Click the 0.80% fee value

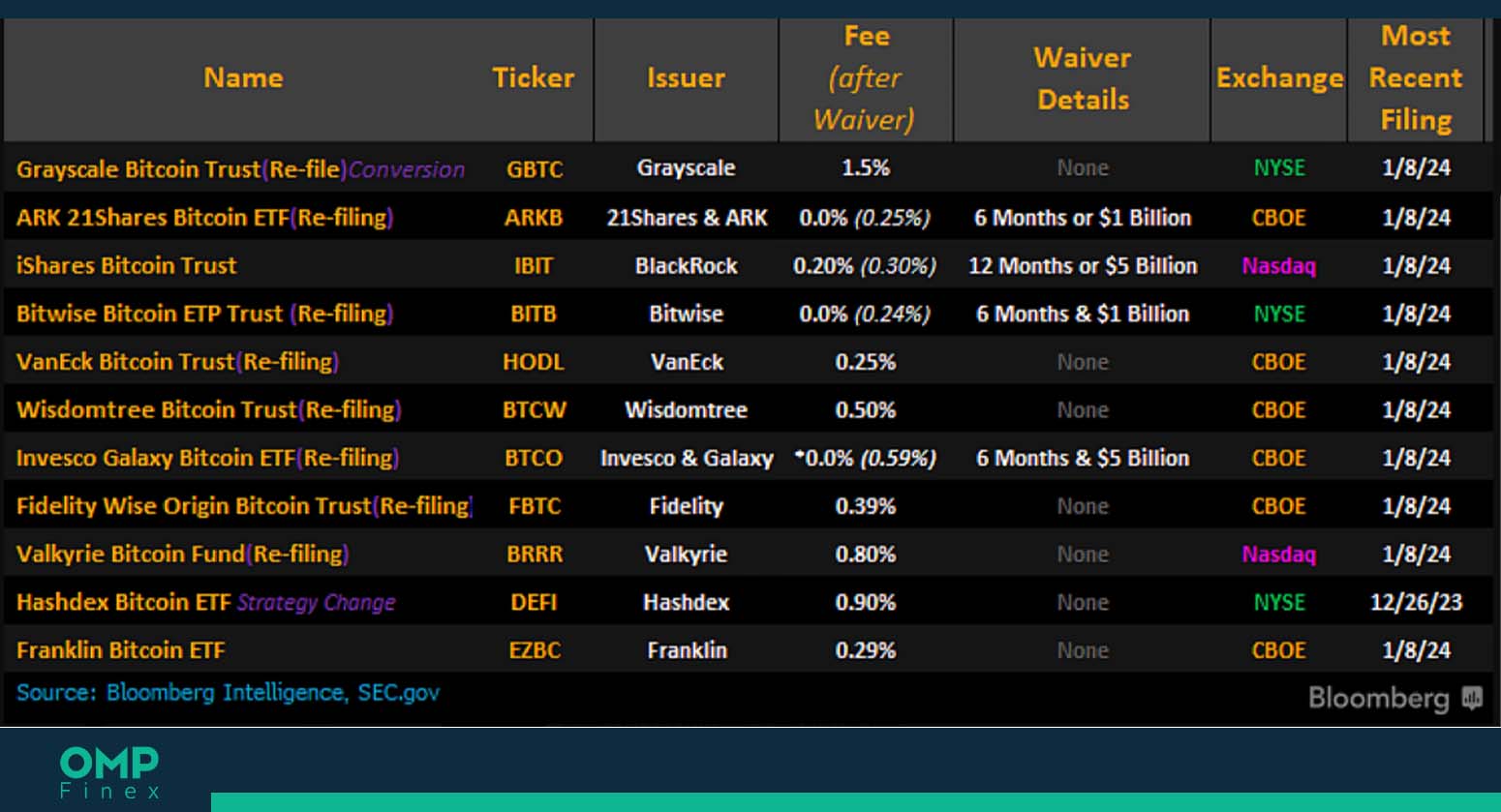click(x=866, y=555)
